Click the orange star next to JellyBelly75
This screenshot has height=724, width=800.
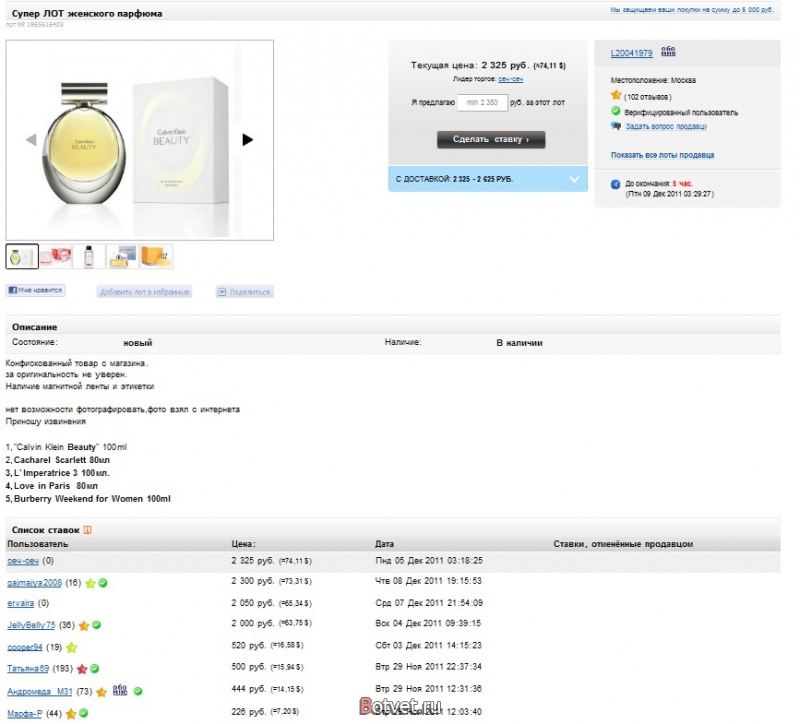point(84,626)
